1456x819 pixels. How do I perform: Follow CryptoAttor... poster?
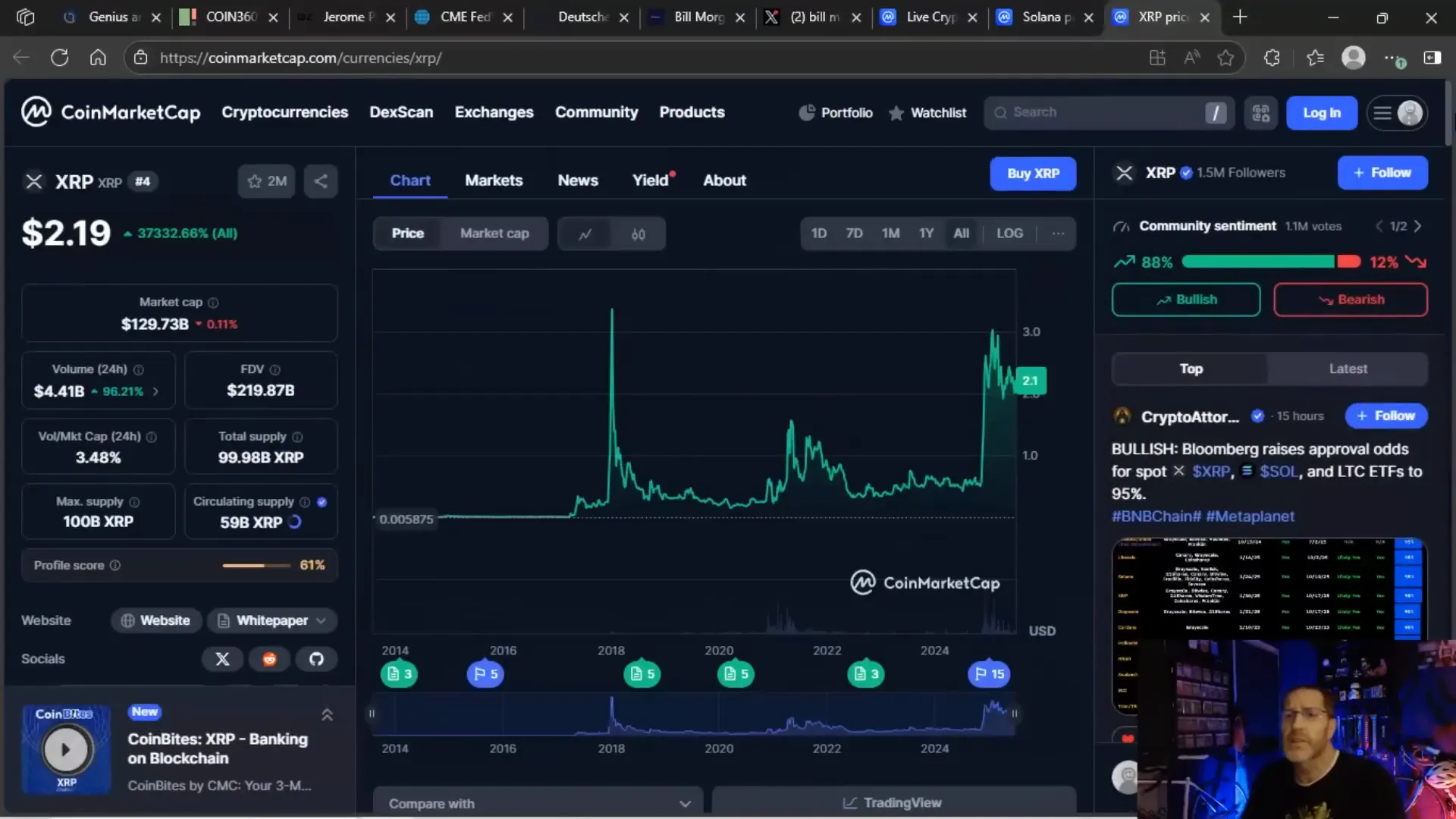pyautogui.click(x=1386, y=416)
